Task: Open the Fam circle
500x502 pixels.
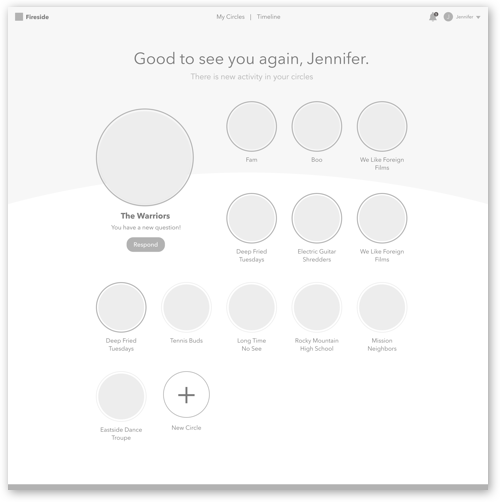Action: (252, 126)
